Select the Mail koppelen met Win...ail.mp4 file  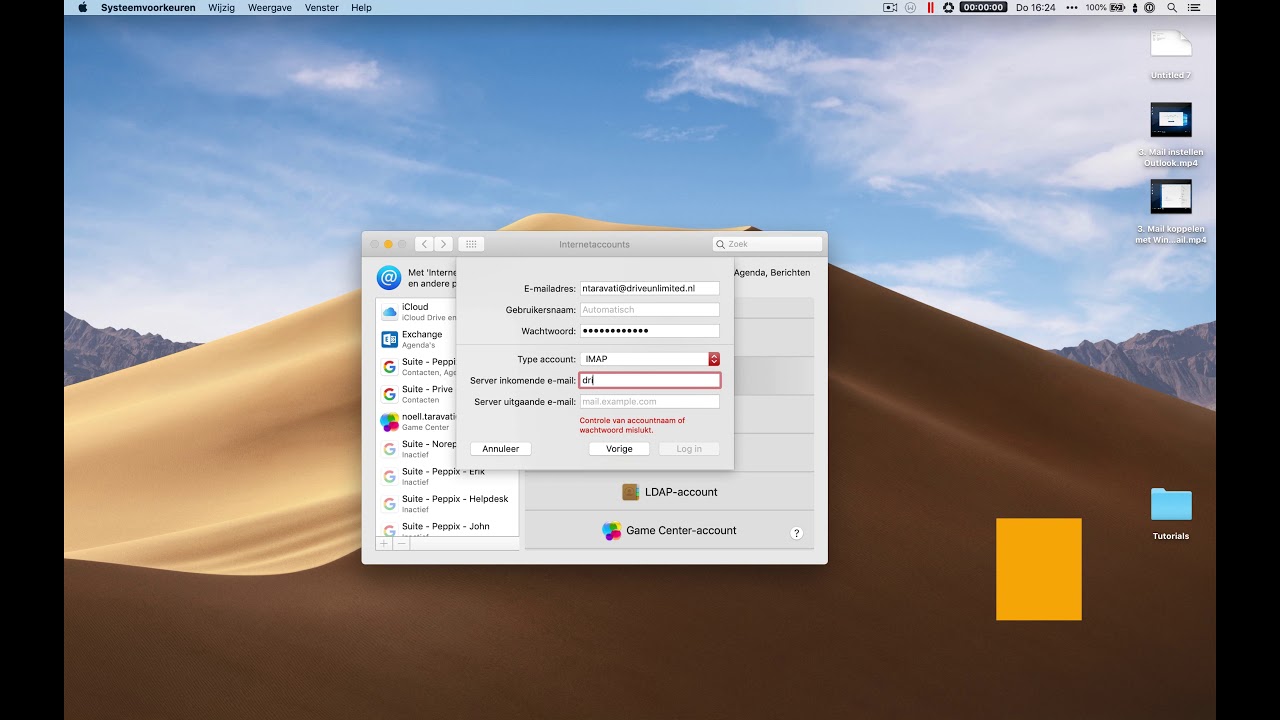coord(1171,211)
